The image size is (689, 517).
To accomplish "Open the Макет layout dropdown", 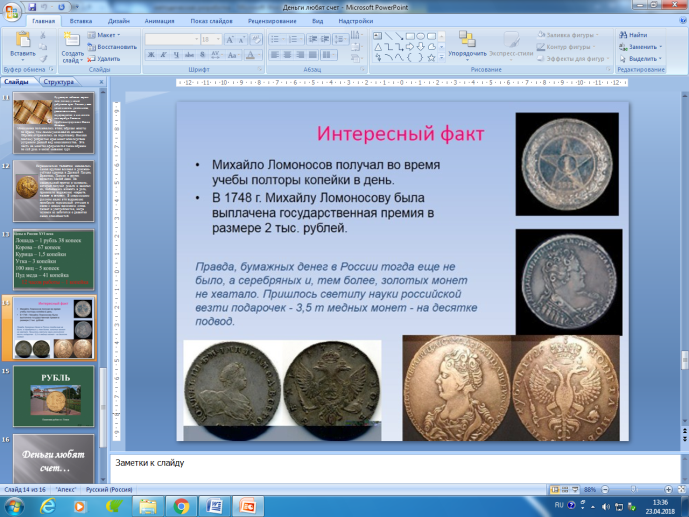I will coord(104,35).
